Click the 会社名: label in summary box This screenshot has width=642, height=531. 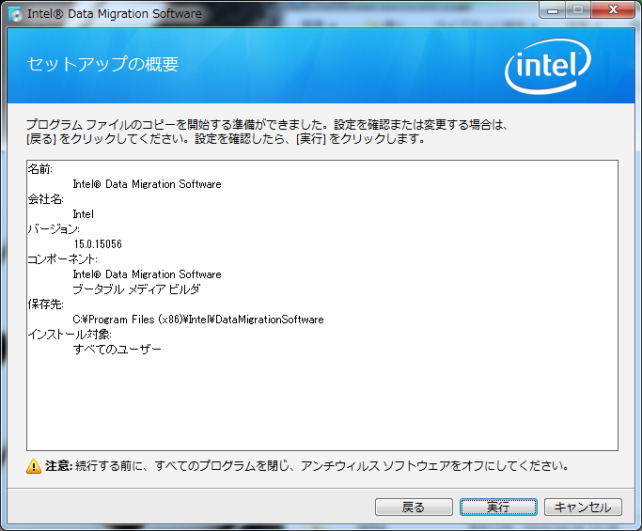point(45,199)
